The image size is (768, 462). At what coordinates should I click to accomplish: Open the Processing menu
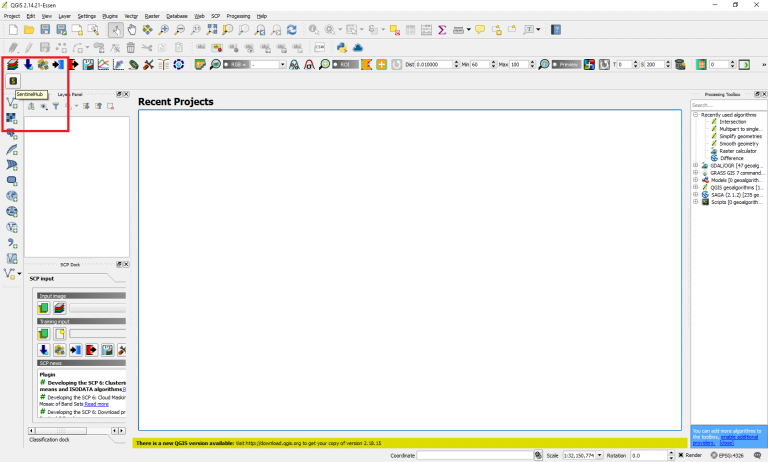[x=238, y=16]
